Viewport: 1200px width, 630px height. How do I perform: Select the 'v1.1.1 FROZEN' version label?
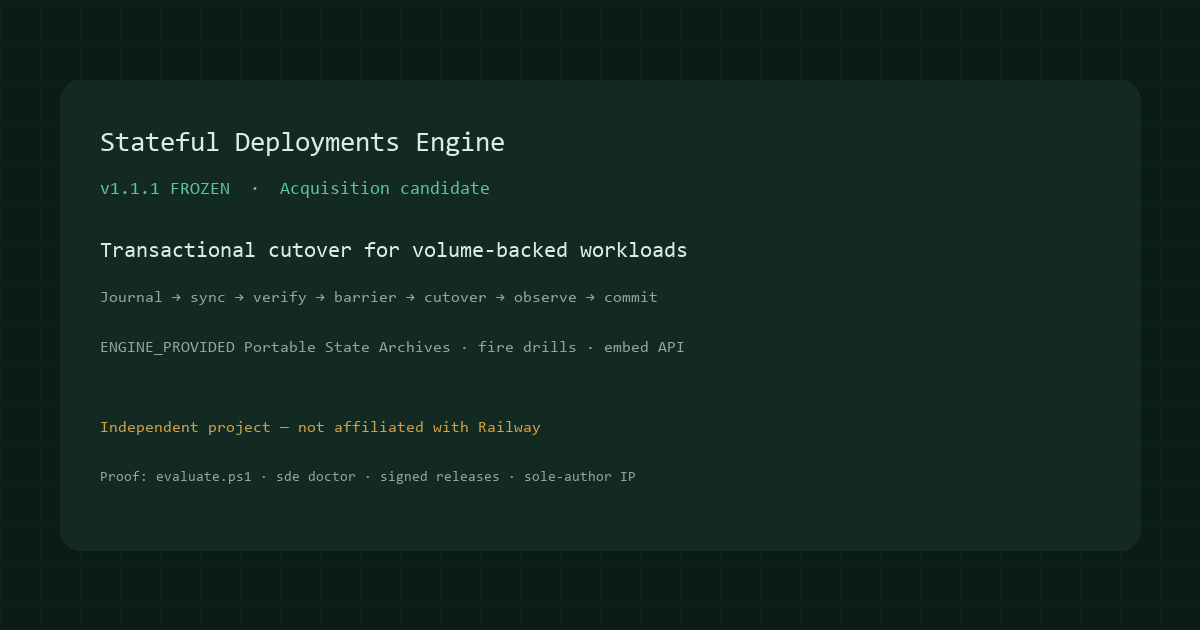(x=165, y=188)
